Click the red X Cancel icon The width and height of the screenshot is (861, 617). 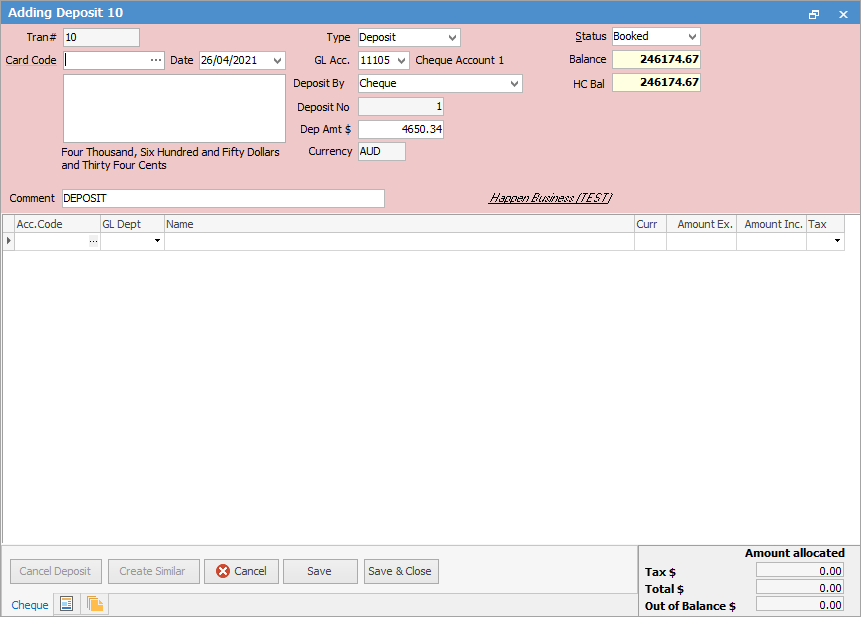[223, 571]
